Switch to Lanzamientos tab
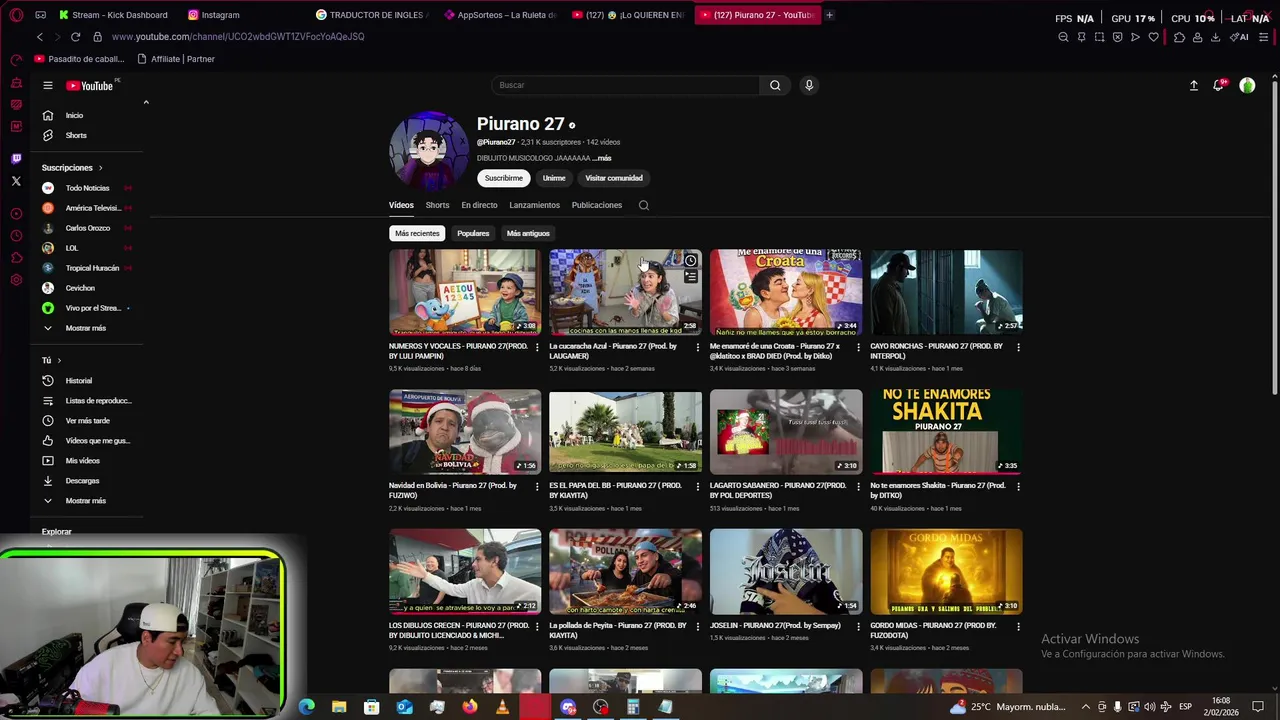1280x720 pixels. [534, 205]
